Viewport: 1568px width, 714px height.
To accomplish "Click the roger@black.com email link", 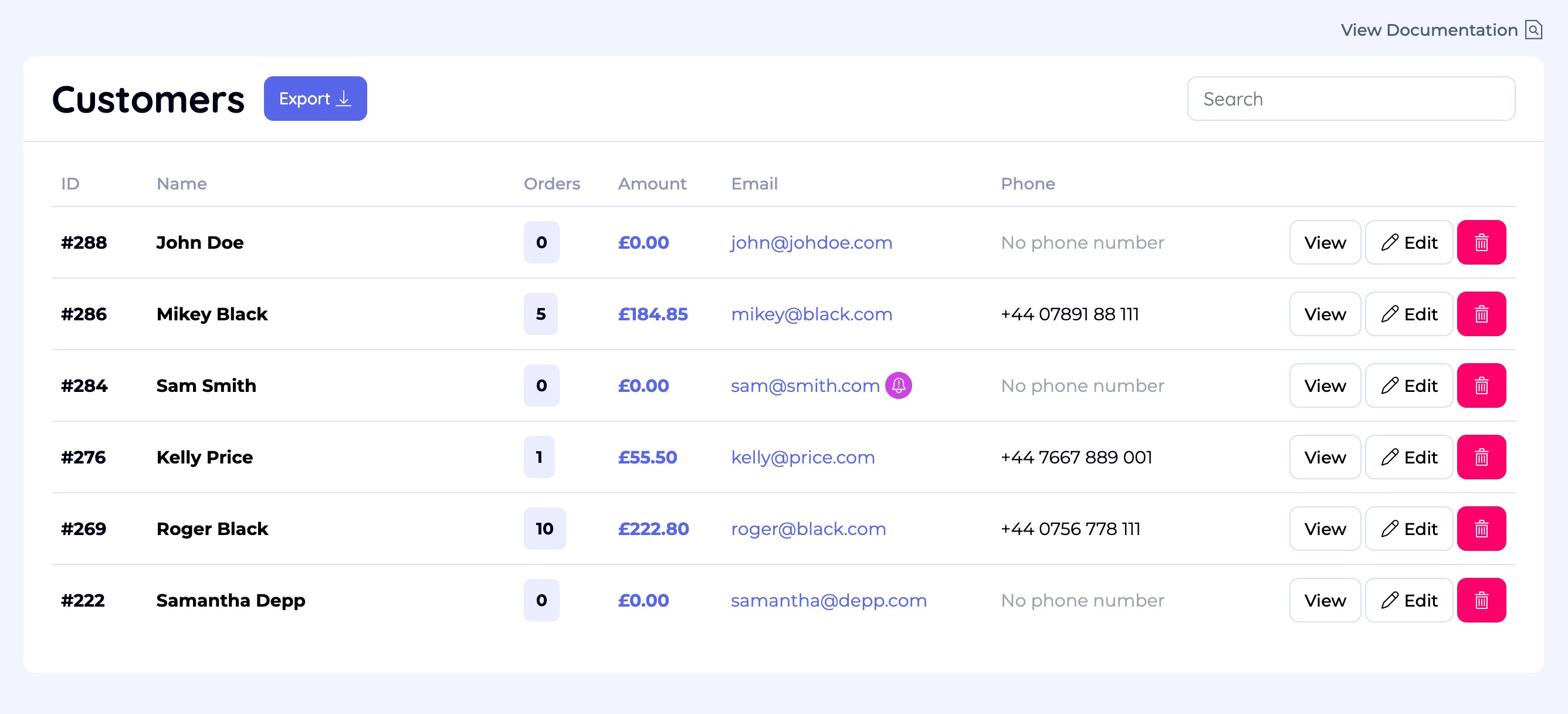I will [808, 529].
